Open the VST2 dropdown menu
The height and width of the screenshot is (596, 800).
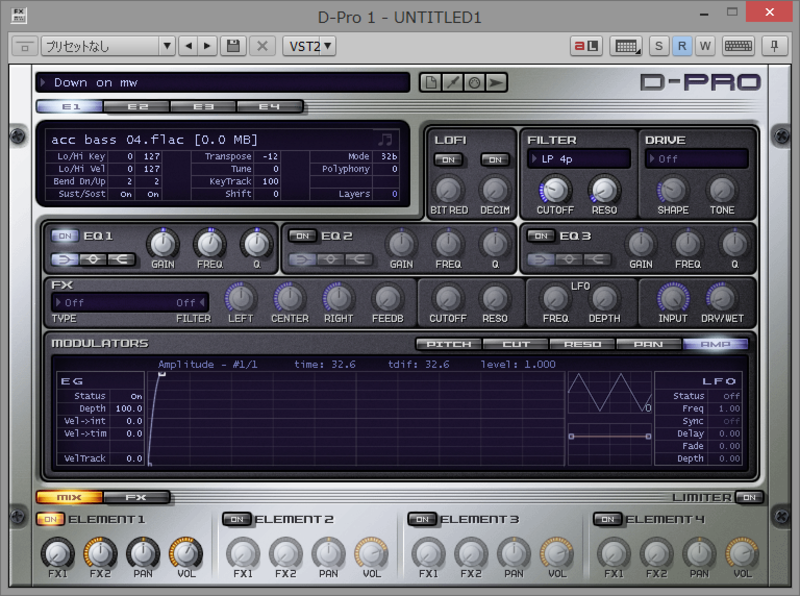click(309, 46)
